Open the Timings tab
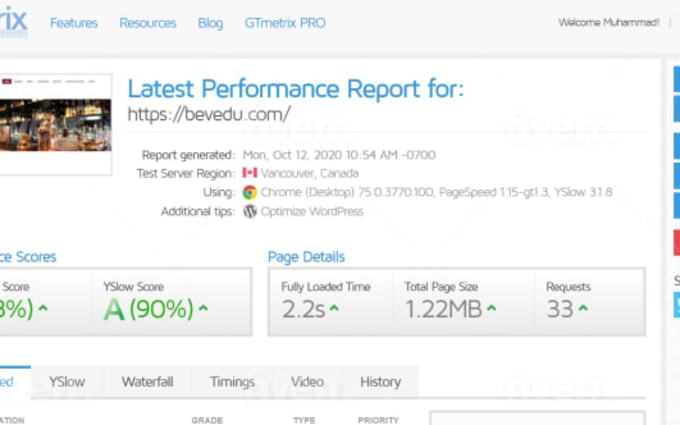Screen dimensions: 680x425 tap(232, 382)
